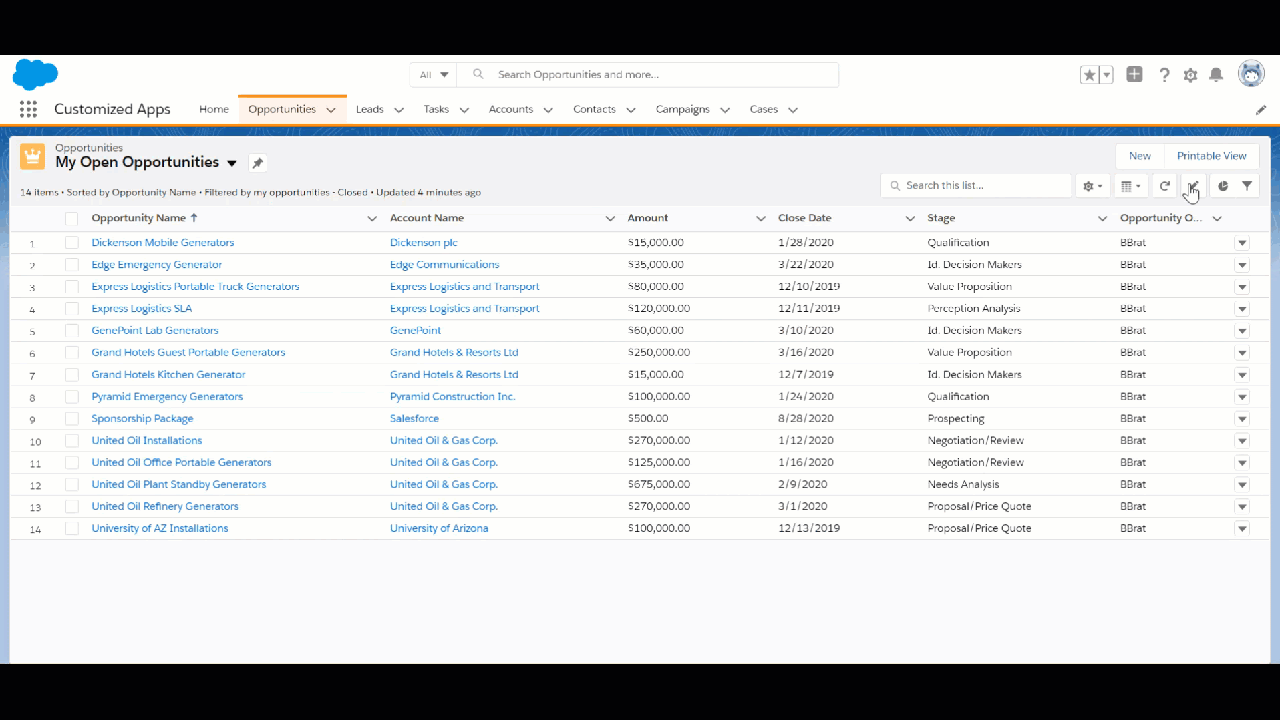This screenshot has height=720, width=1280.
Task: Switch to the Accounts tab
Action: pyautogui.click(x=511, y=109)
